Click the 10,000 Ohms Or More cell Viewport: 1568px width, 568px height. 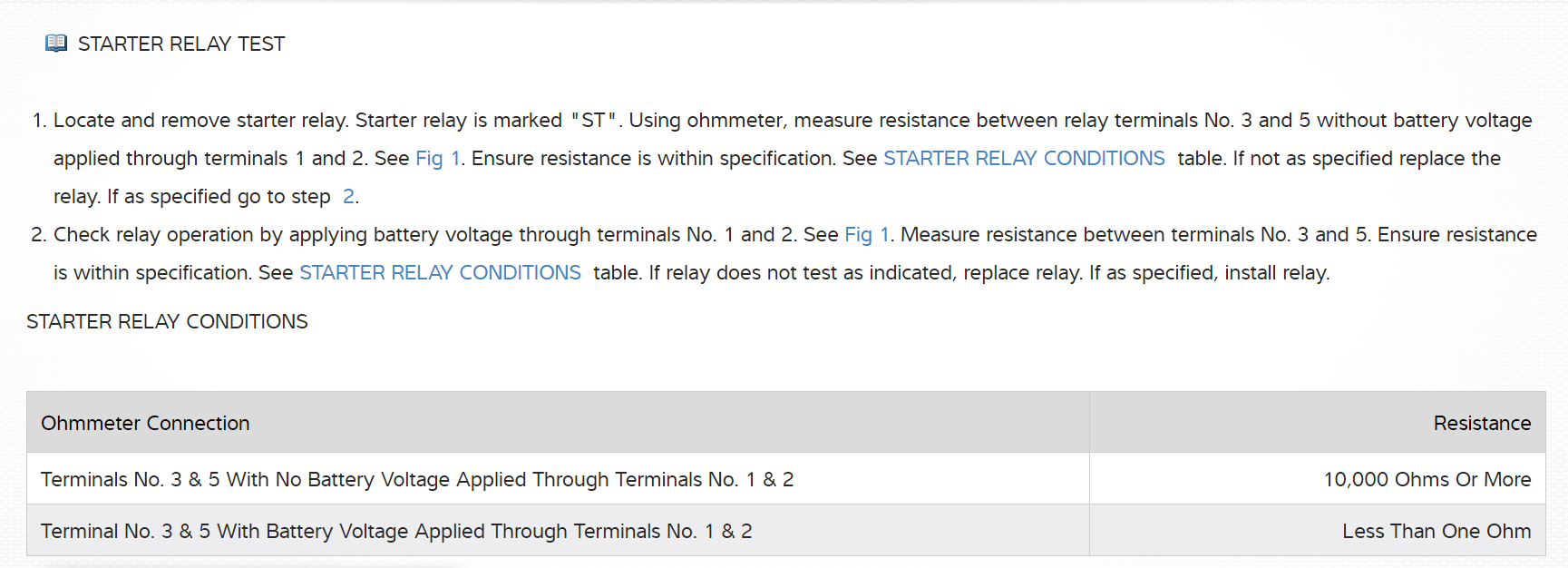[x=1427, y=480]
